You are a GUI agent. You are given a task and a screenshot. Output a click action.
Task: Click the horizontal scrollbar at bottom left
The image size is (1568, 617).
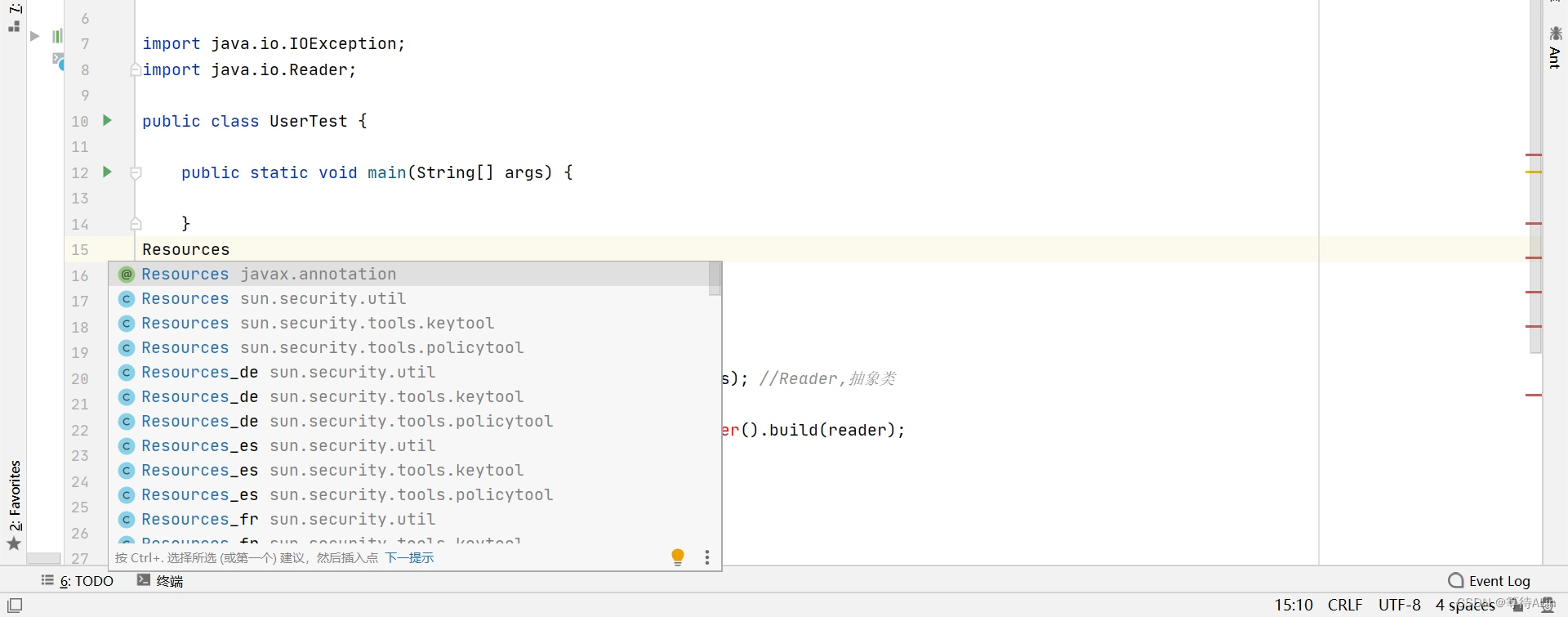click(44, 559)
